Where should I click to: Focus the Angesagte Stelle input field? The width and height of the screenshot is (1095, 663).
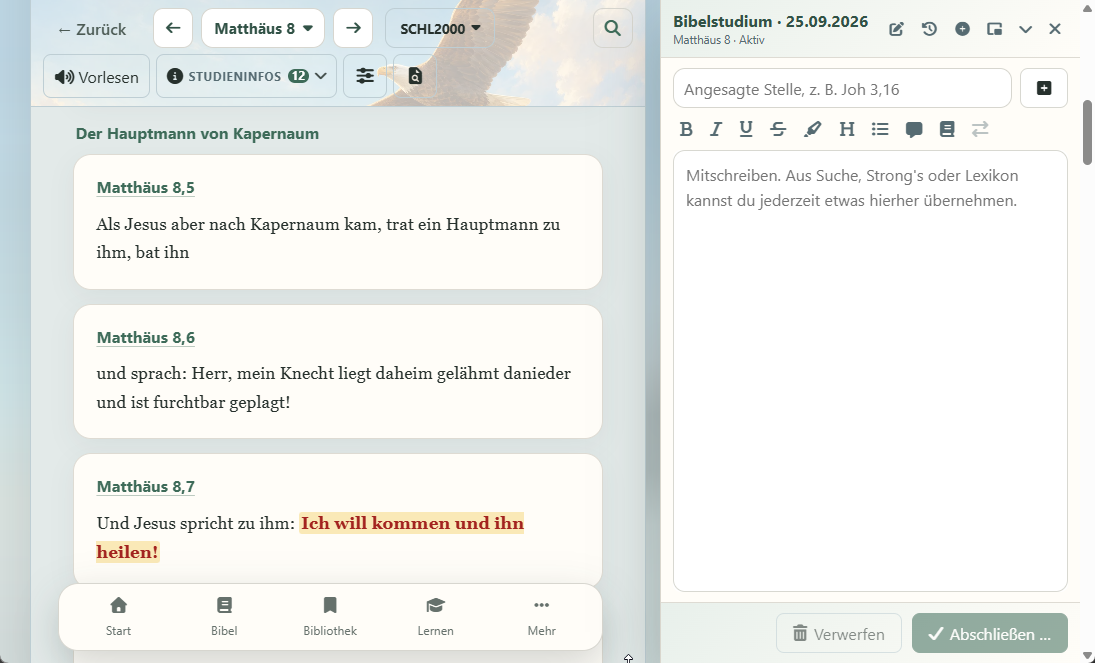[x=842, y=88]
